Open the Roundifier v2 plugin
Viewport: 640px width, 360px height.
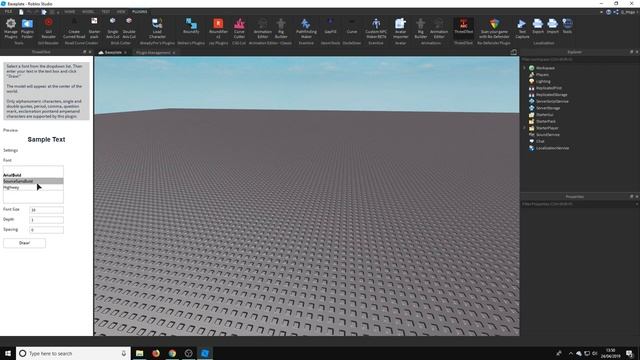(218, 28)
